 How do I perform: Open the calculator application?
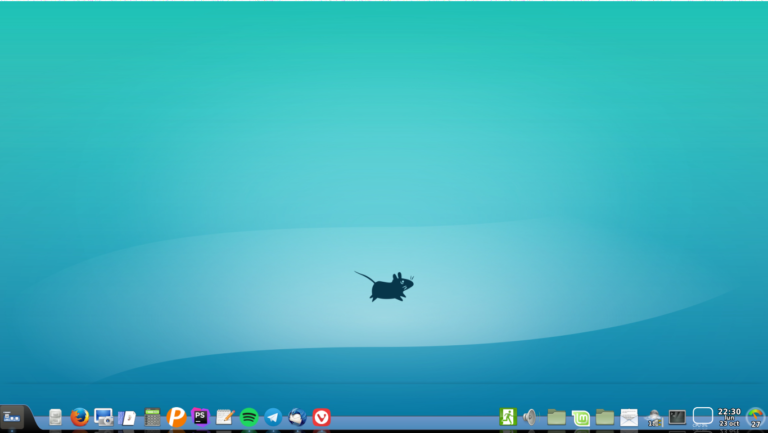152,417
